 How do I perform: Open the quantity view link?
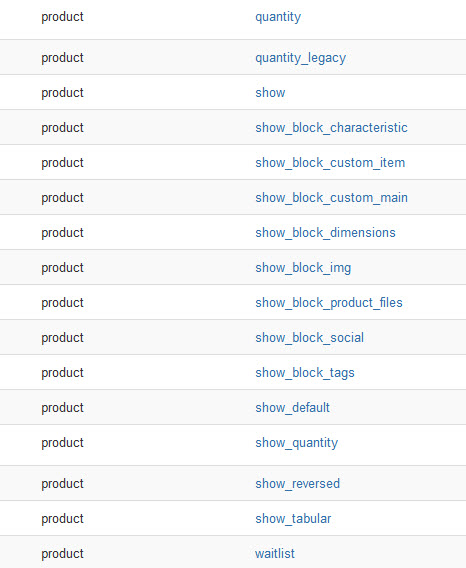(278, 17)
